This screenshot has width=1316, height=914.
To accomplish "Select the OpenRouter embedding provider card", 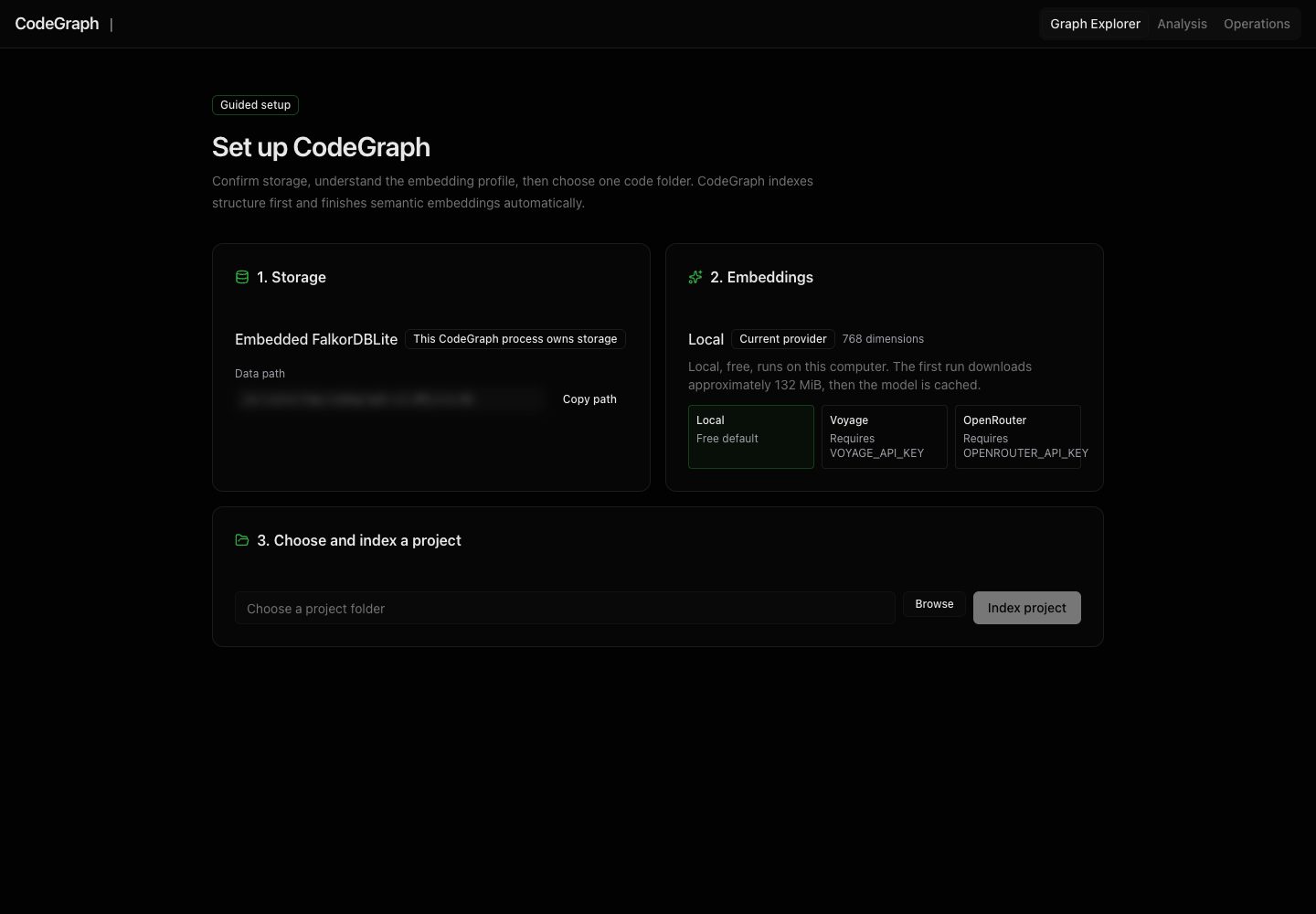I will [1018, 437].
